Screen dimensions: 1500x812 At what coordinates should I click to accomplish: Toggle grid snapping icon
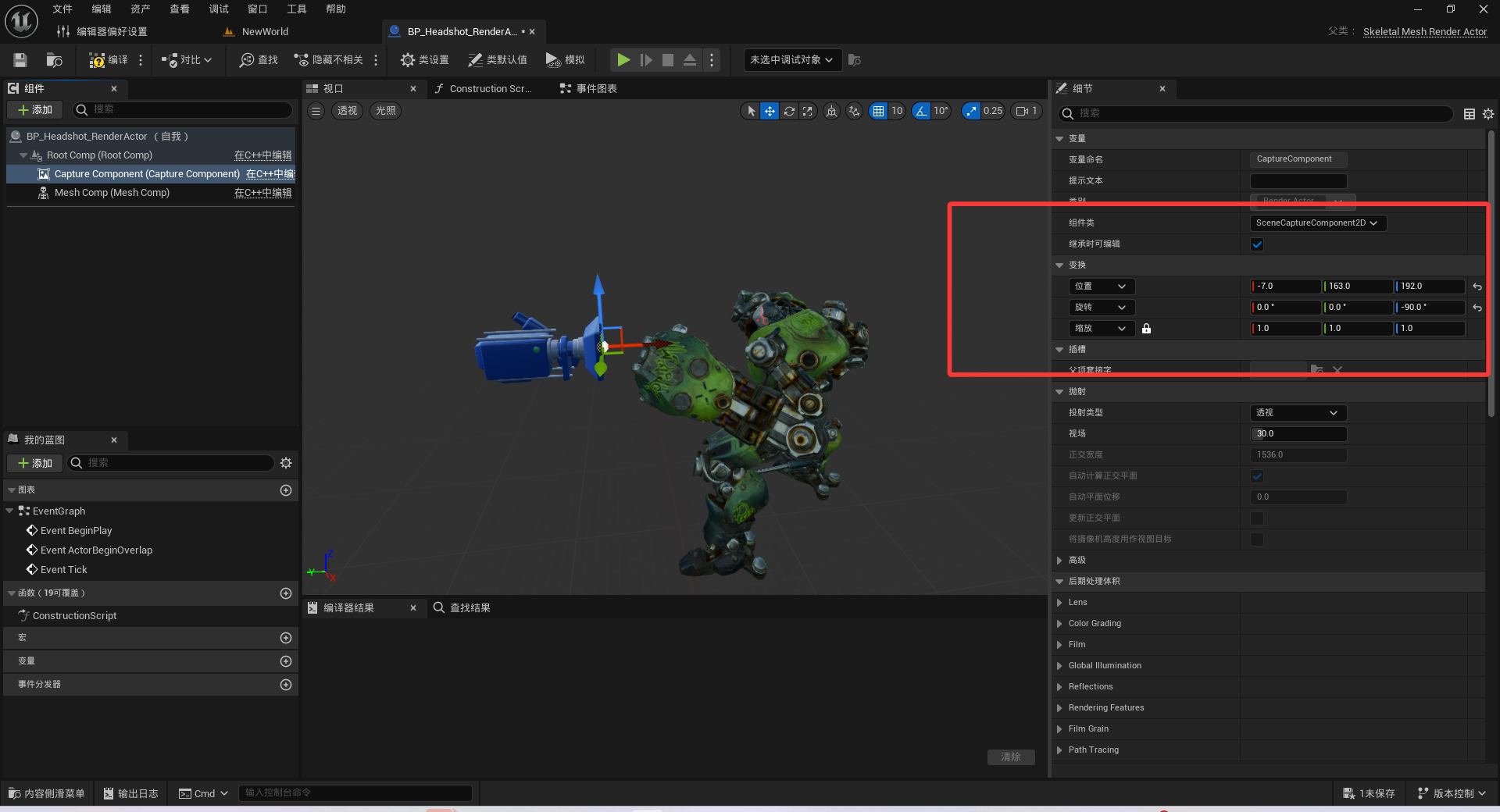pyautogui.click(x=879, y=111)
